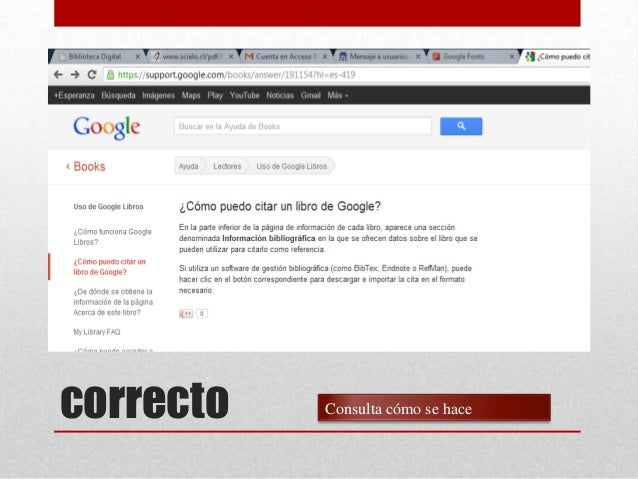Open Búsqueda in the Google bar

(x=118, y=96)
